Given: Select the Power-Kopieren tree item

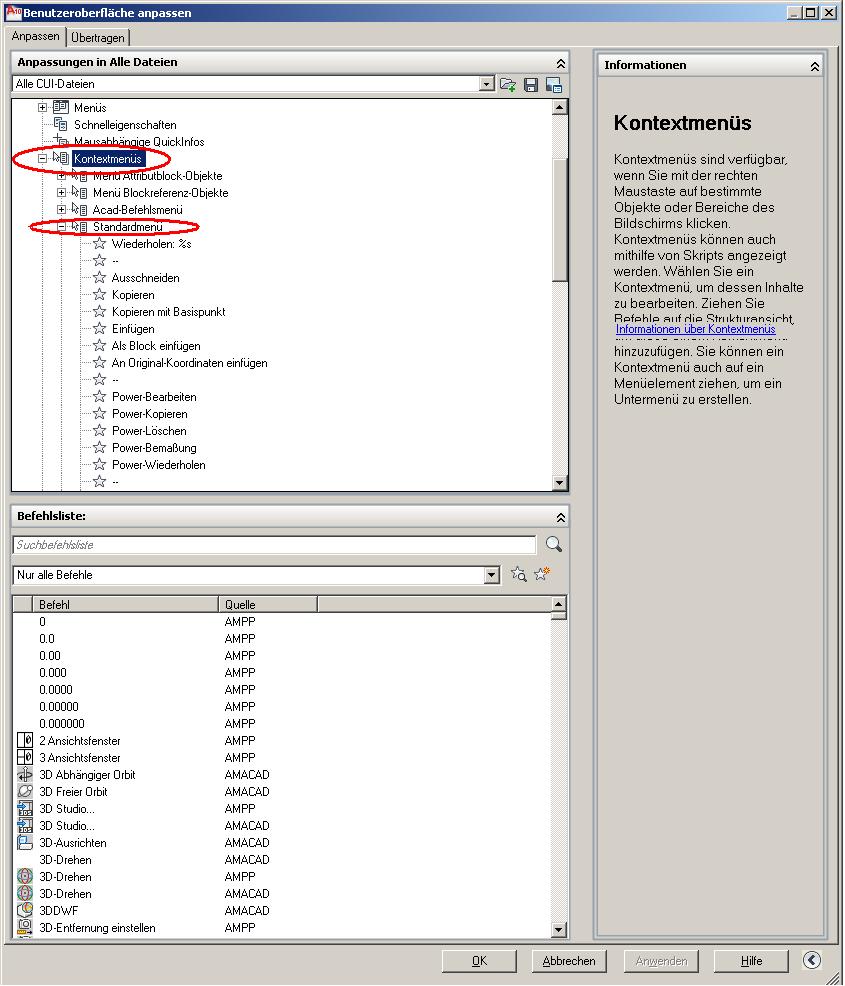Looking at the screenshot, I should 150,413.
